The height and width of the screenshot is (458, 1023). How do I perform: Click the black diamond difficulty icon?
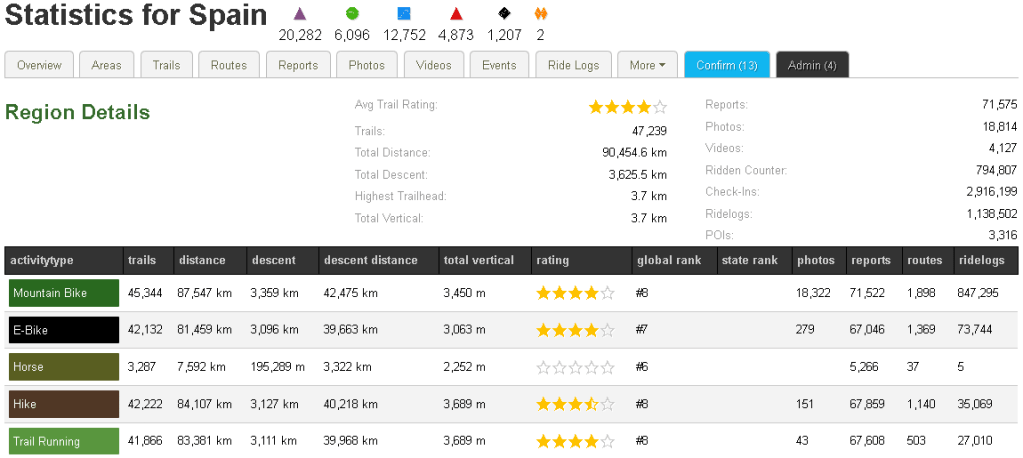(504, 14)
